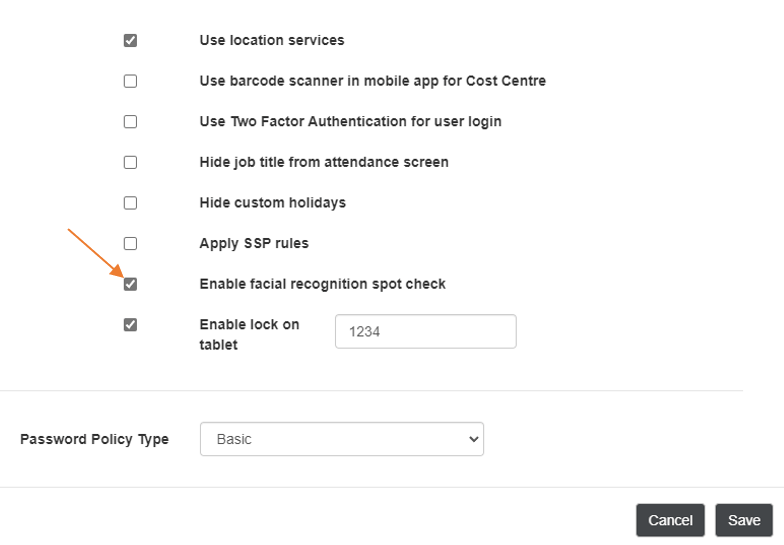Image resolution: width=784 pixels, height=545 pixels.
Task: Open the Password Policy Type dropdown
Action: point(342,439)
